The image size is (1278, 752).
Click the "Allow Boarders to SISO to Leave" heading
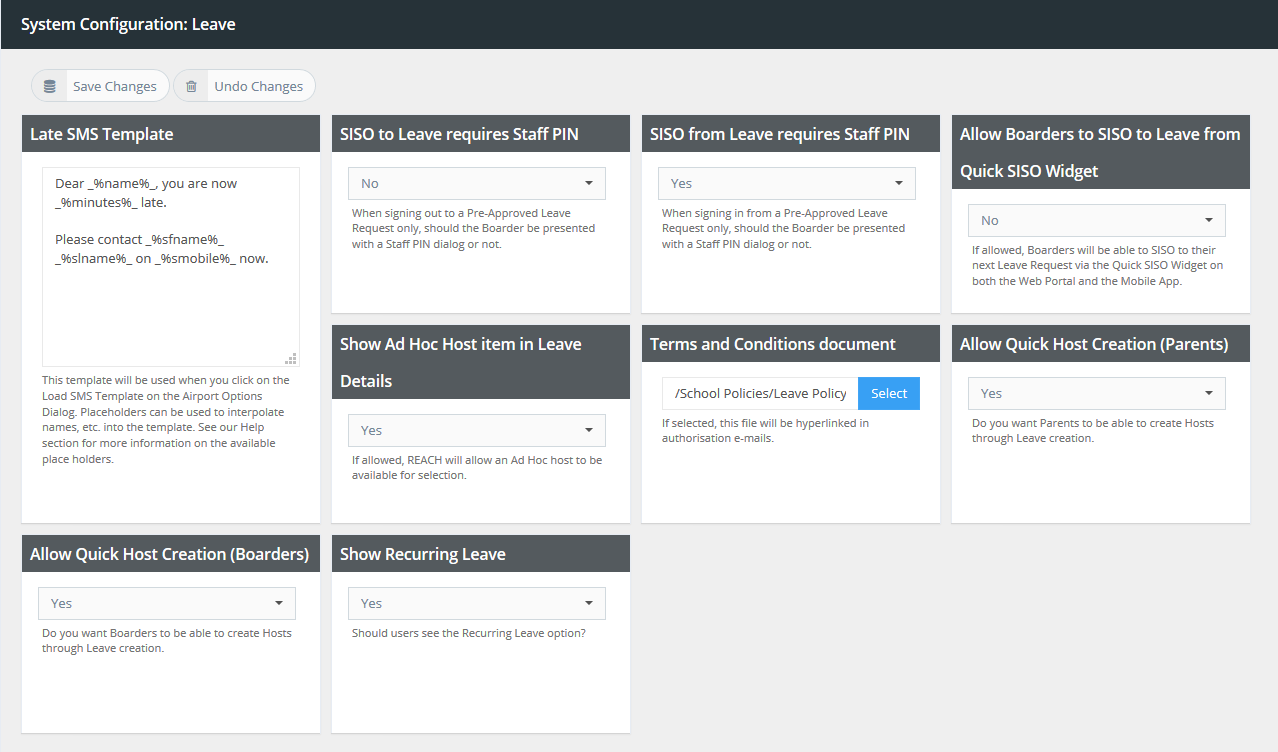[1100, 152]
